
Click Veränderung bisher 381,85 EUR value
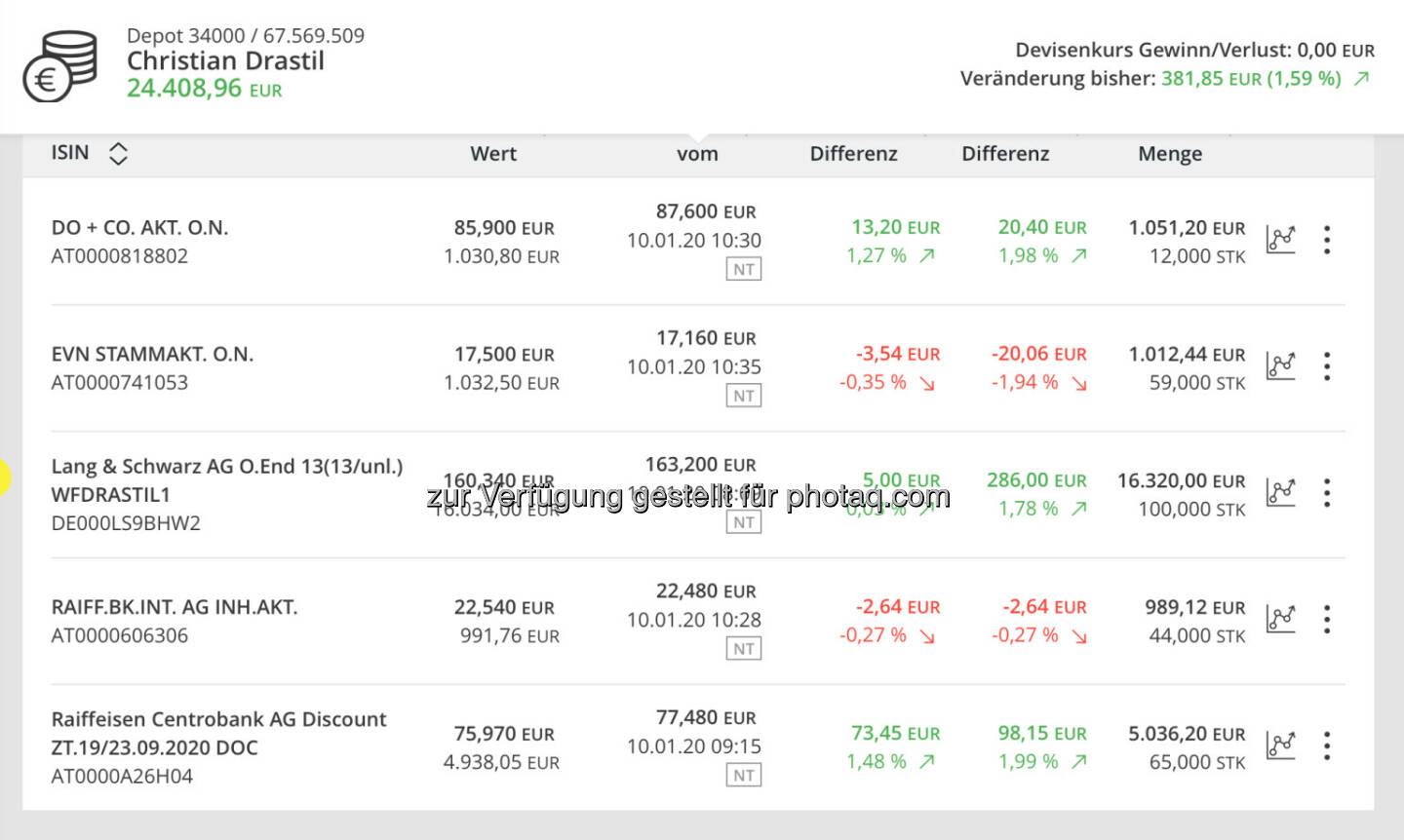[x=1251, y=79]
